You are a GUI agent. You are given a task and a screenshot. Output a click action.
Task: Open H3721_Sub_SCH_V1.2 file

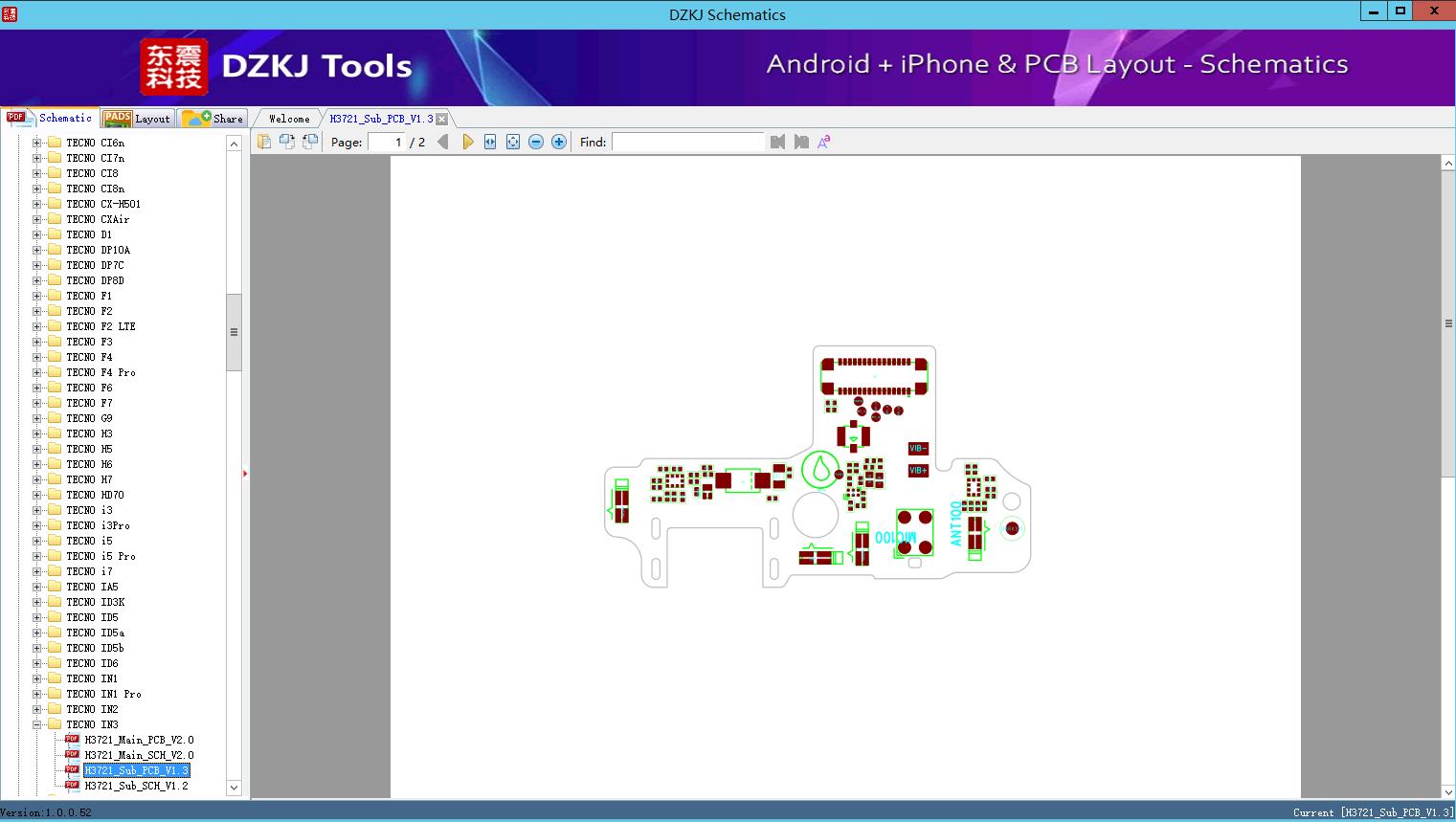(136, 786)
